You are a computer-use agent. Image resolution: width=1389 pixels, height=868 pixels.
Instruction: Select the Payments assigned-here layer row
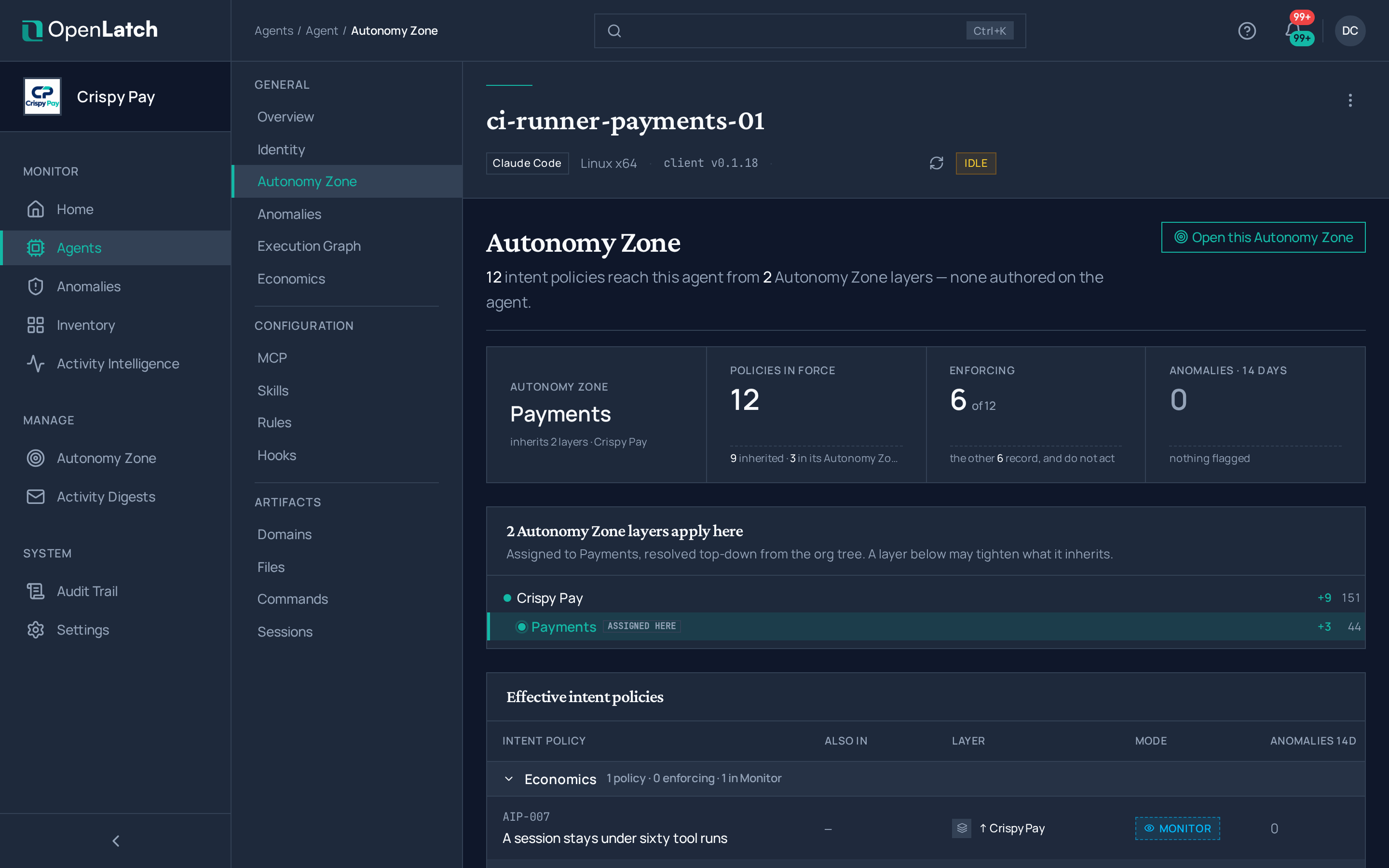[x=925, y=626]
